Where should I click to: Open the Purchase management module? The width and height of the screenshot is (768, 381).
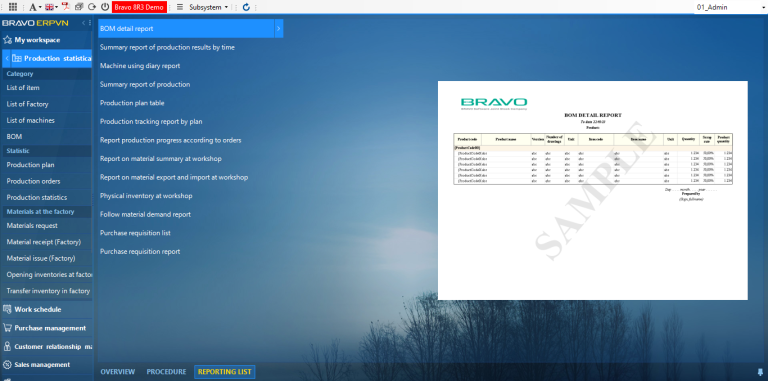click(50, 328)
